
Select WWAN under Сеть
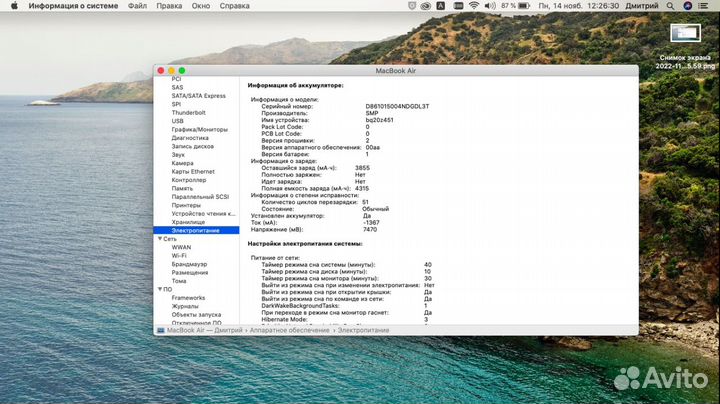(x=181, y=247)
